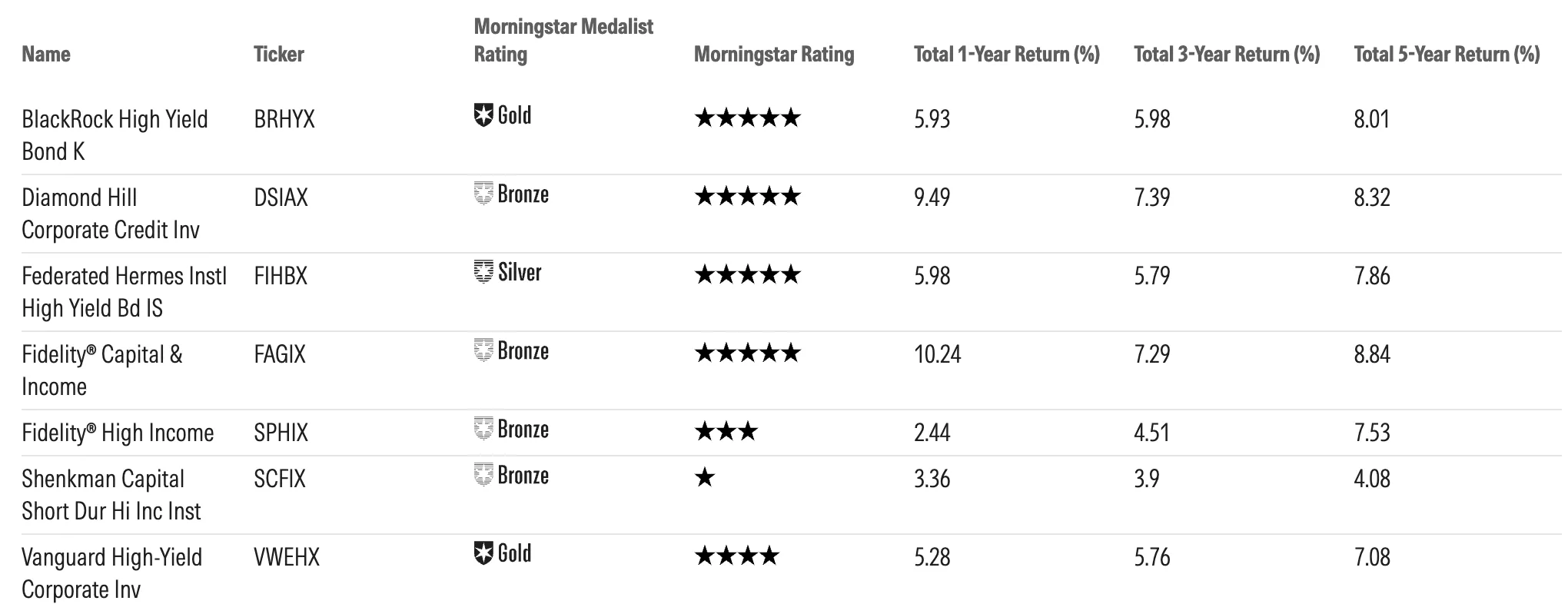Sort by the Ticker column header

tap(279, 54)
